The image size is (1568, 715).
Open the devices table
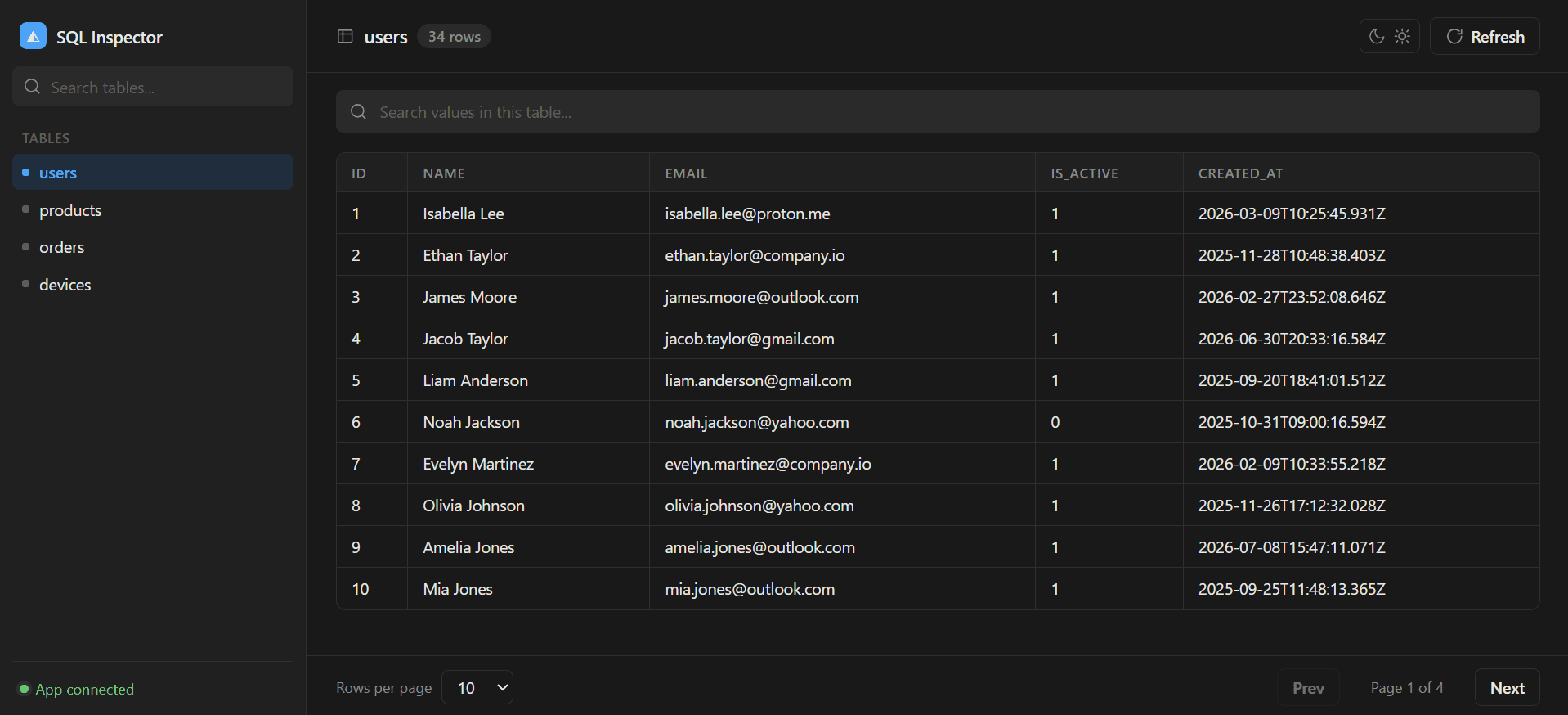(153, 285)
